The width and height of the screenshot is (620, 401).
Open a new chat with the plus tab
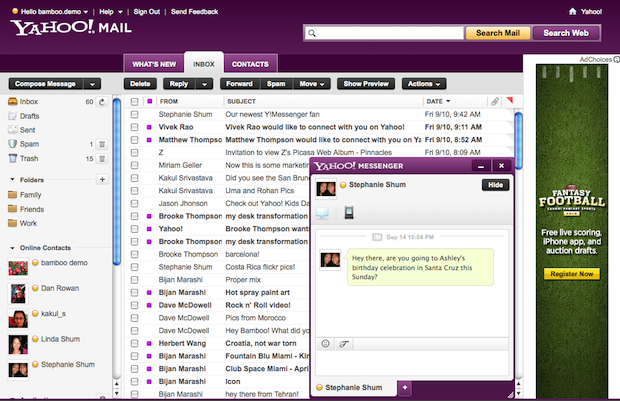405,387
